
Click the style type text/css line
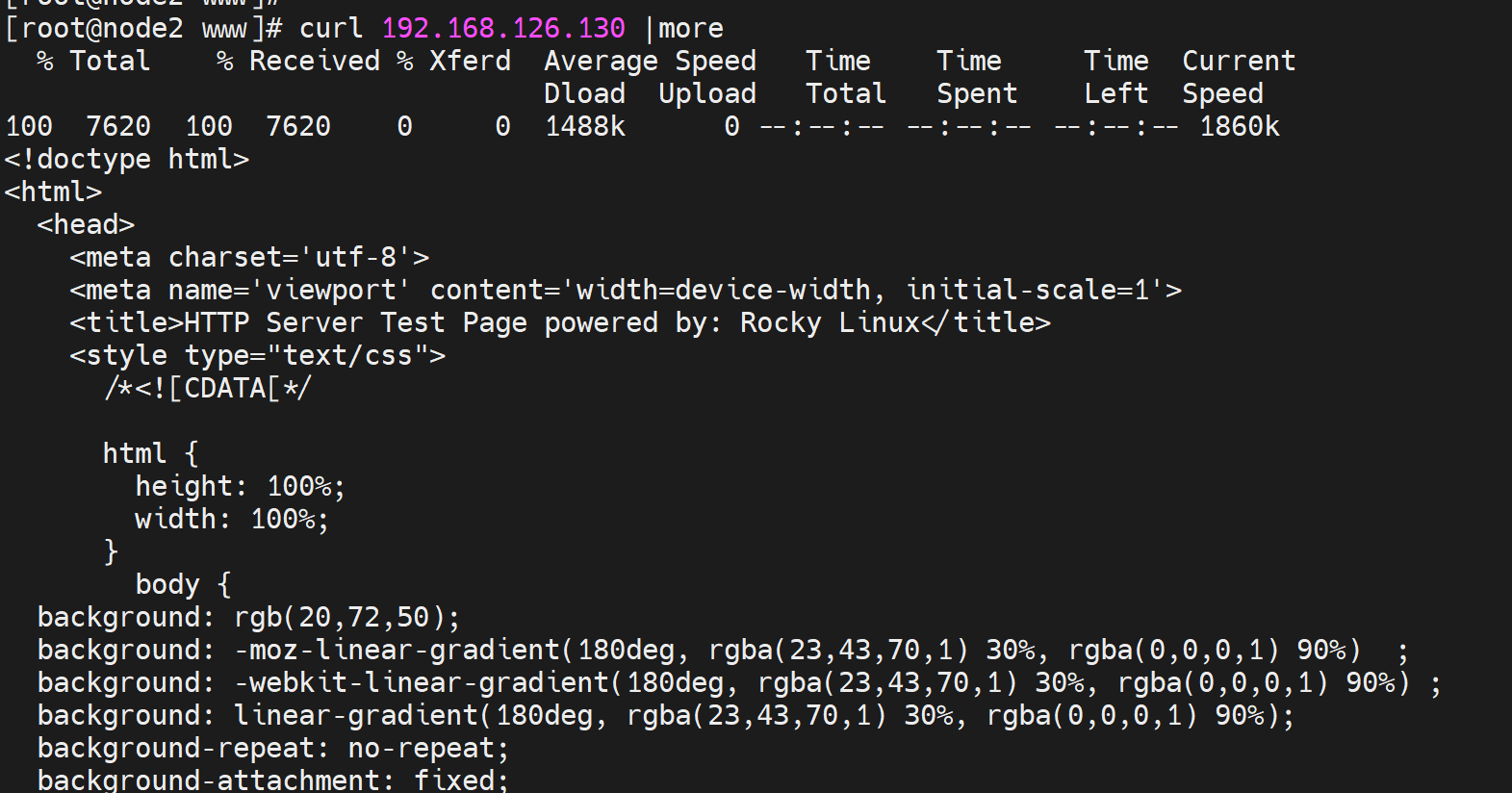click(257, 356)
